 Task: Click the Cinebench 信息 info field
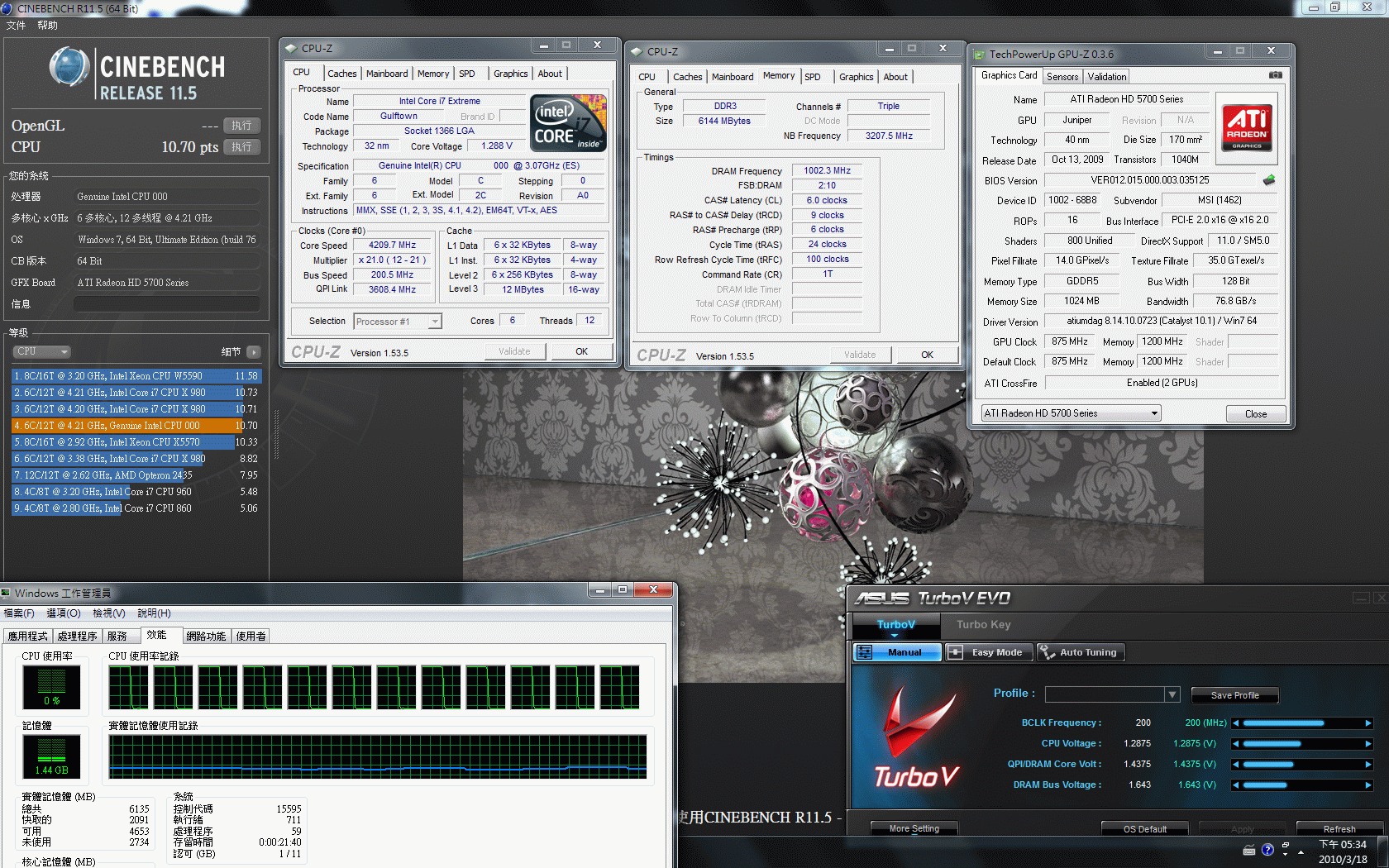tap(167, 304)
